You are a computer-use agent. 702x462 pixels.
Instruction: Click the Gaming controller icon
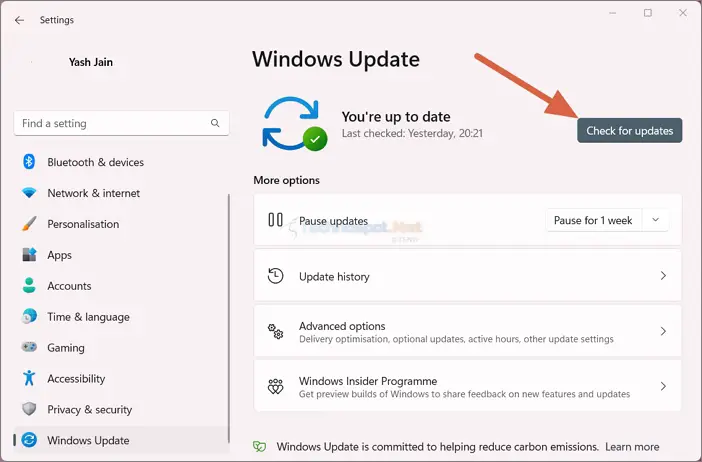coord(29,347)
